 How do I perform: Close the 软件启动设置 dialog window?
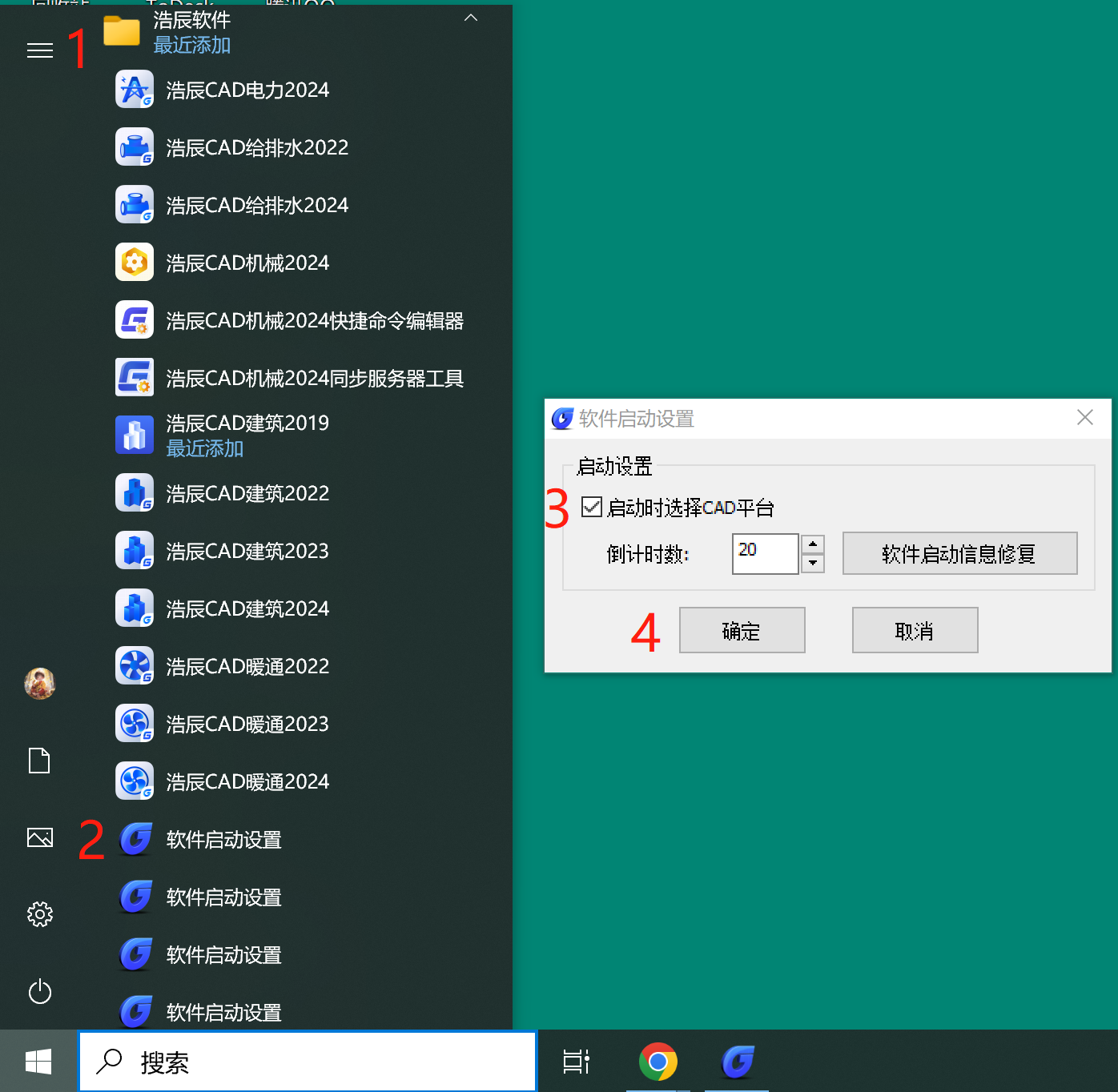(x=1085, y=417)
